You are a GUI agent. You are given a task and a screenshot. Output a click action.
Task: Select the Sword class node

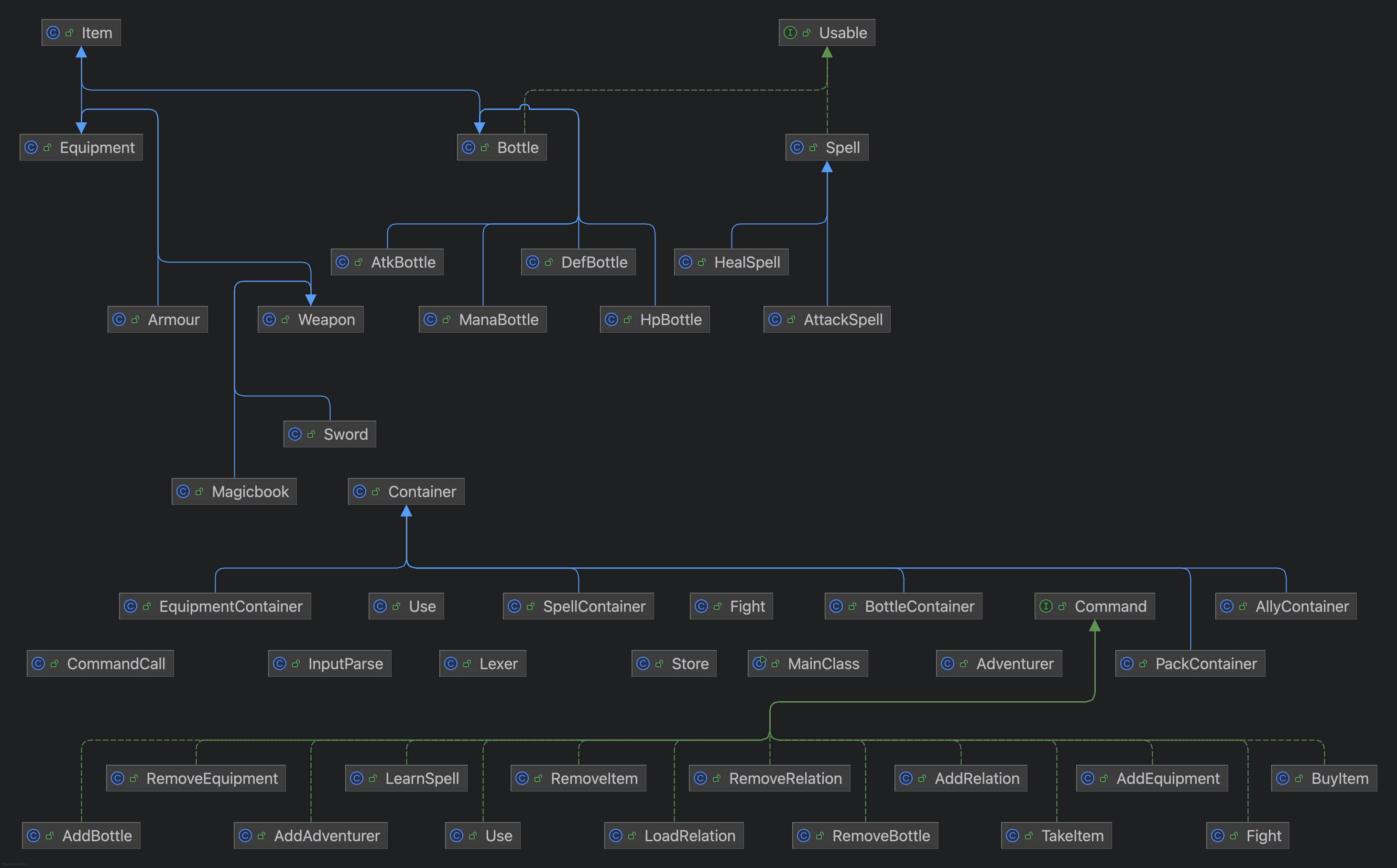tap(329, 434)
